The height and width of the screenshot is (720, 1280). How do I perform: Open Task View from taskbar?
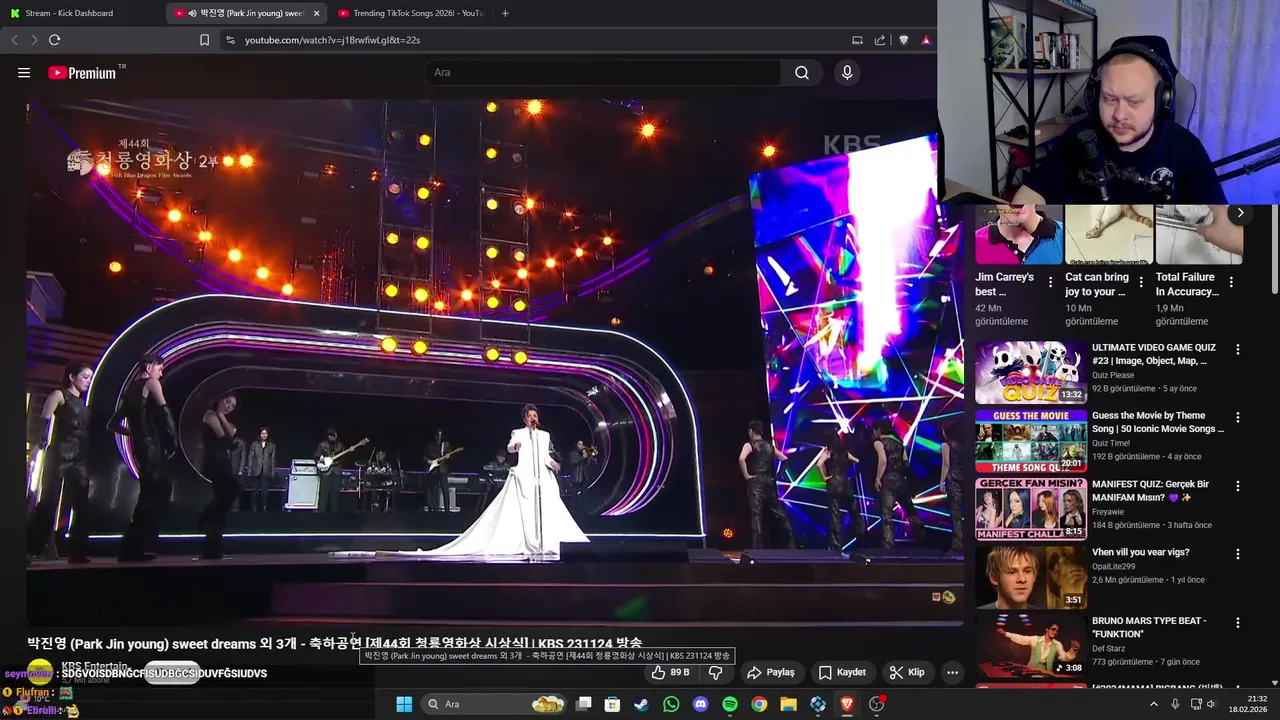(584, 704)
